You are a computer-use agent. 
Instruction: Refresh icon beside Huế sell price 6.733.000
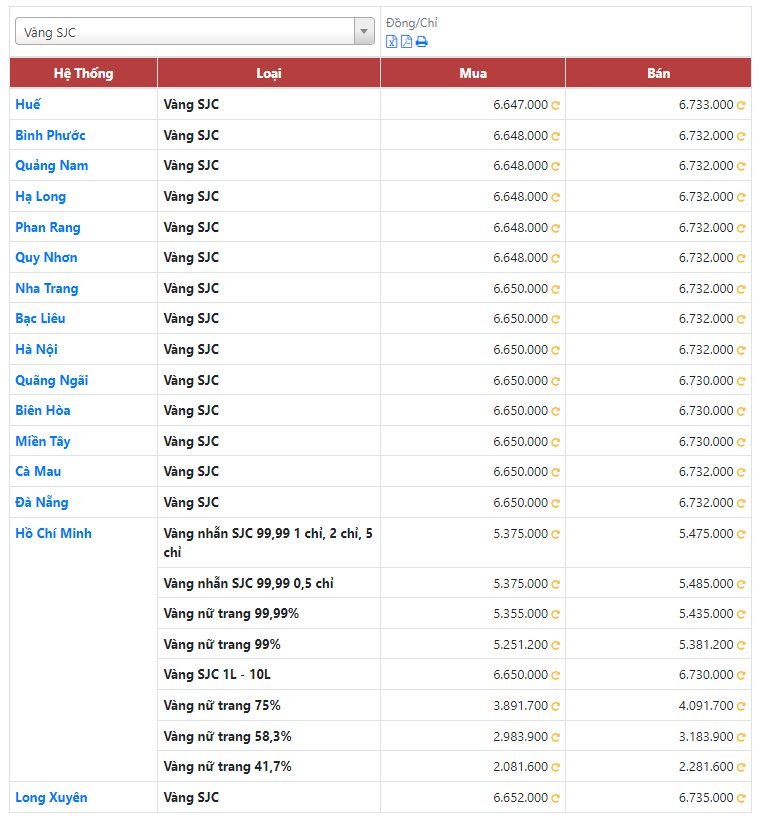[x=741, y=105]
